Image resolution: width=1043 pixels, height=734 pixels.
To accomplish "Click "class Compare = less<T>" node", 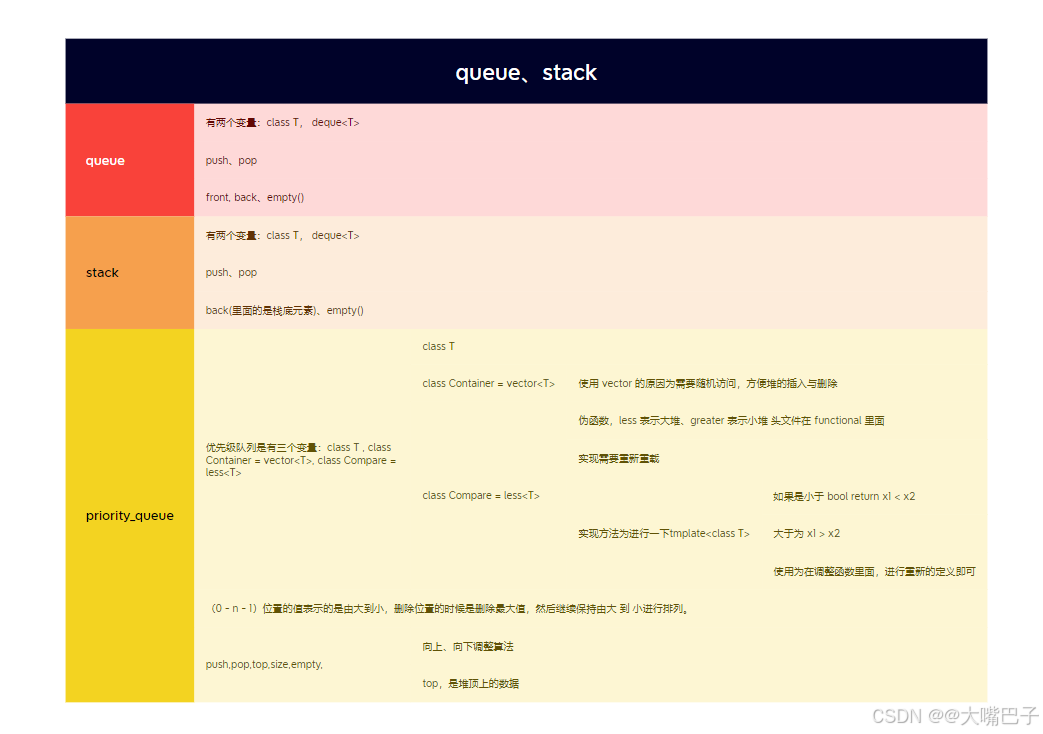I will click(x=480, y=496).
